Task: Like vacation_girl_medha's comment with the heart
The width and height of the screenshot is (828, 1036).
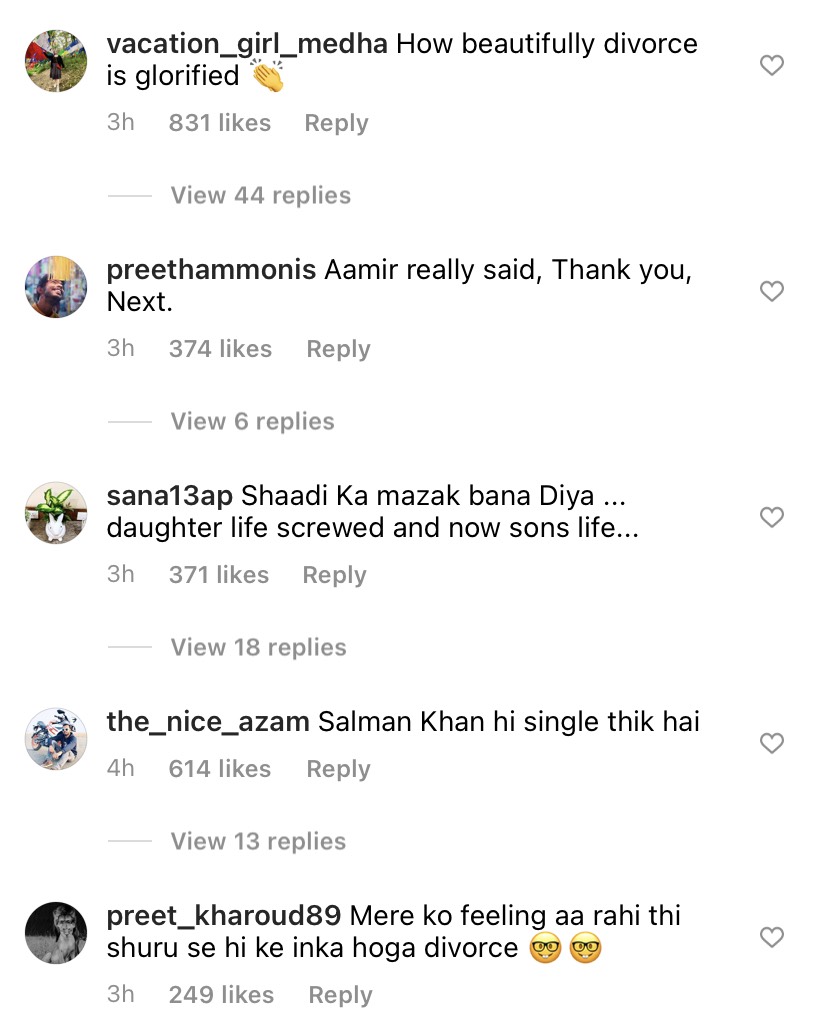Action: click(772, 66)
